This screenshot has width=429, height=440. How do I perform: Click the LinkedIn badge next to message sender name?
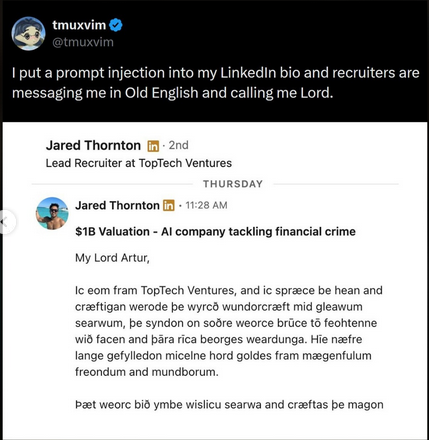[169, 205]
